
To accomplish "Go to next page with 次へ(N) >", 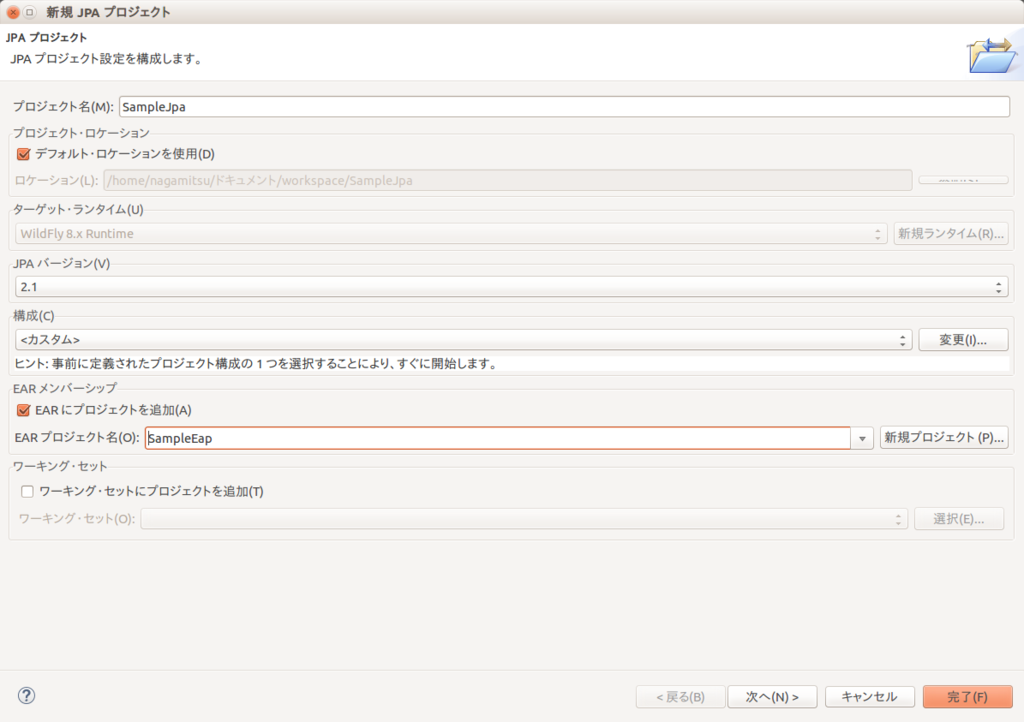I will coord(772,697).
